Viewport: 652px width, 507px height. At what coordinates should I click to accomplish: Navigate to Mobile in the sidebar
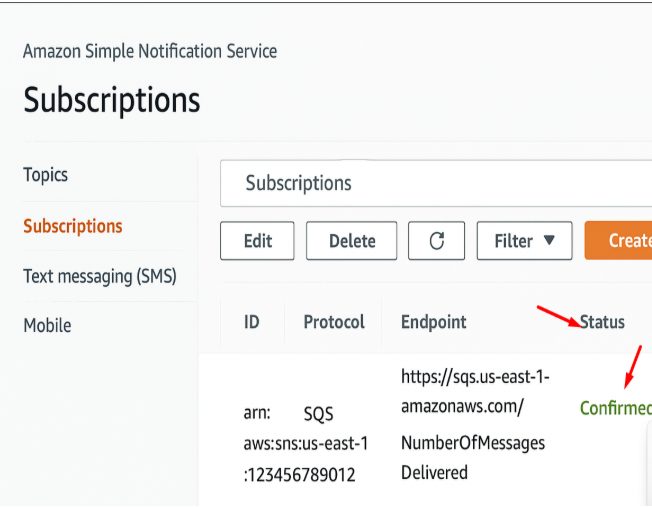tap(47, 325)
